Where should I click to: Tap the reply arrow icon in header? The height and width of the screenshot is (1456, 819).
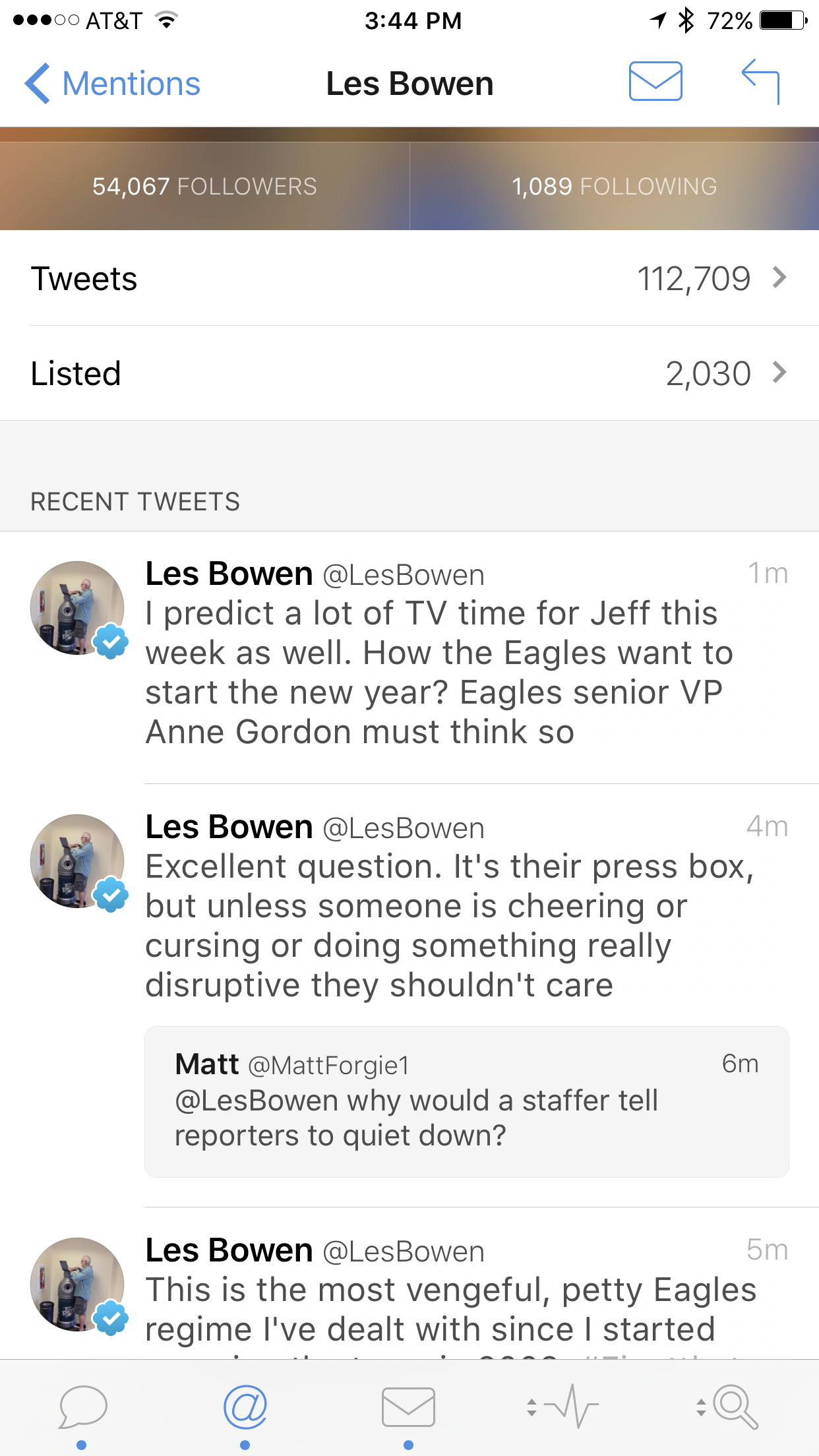(x=761, y=81)
